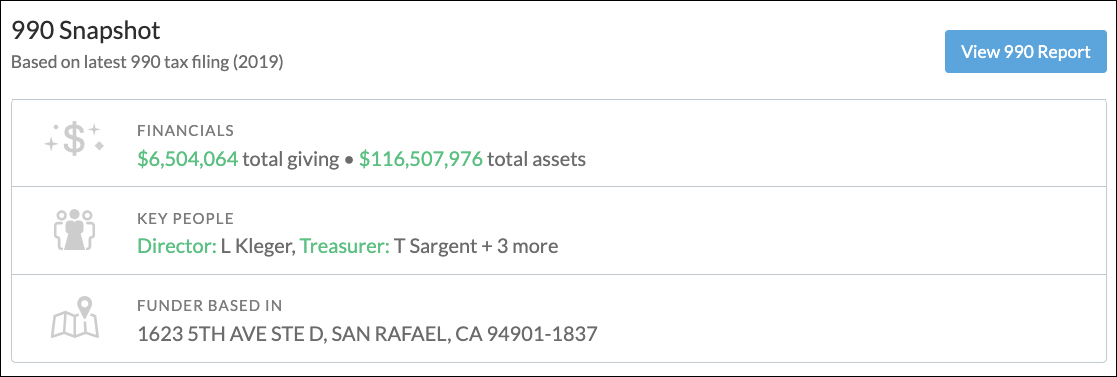Click the $116,507,976 total assets amount
This screenshot has height=377, width=1117.
421,159
